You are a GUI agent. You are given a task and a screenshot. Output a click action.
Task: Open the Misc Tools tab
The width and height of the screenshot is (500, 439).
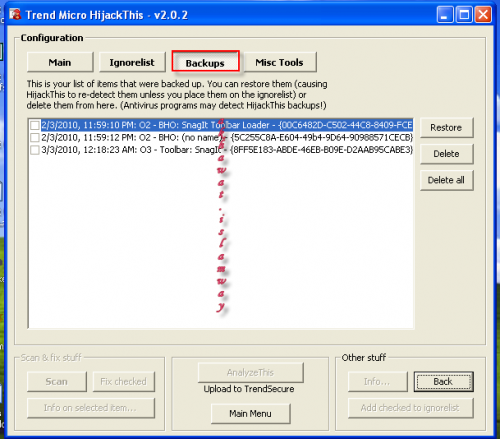280,62
